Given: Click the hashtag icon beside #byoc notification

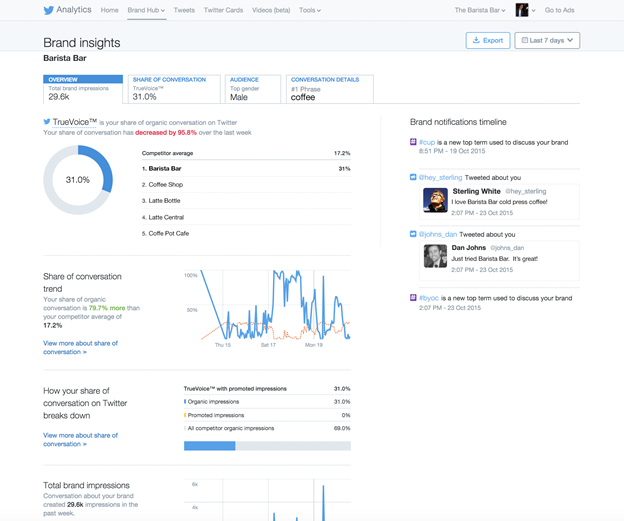Looking at the screenshot, I should pyautogui.click(x=413, y=298).
